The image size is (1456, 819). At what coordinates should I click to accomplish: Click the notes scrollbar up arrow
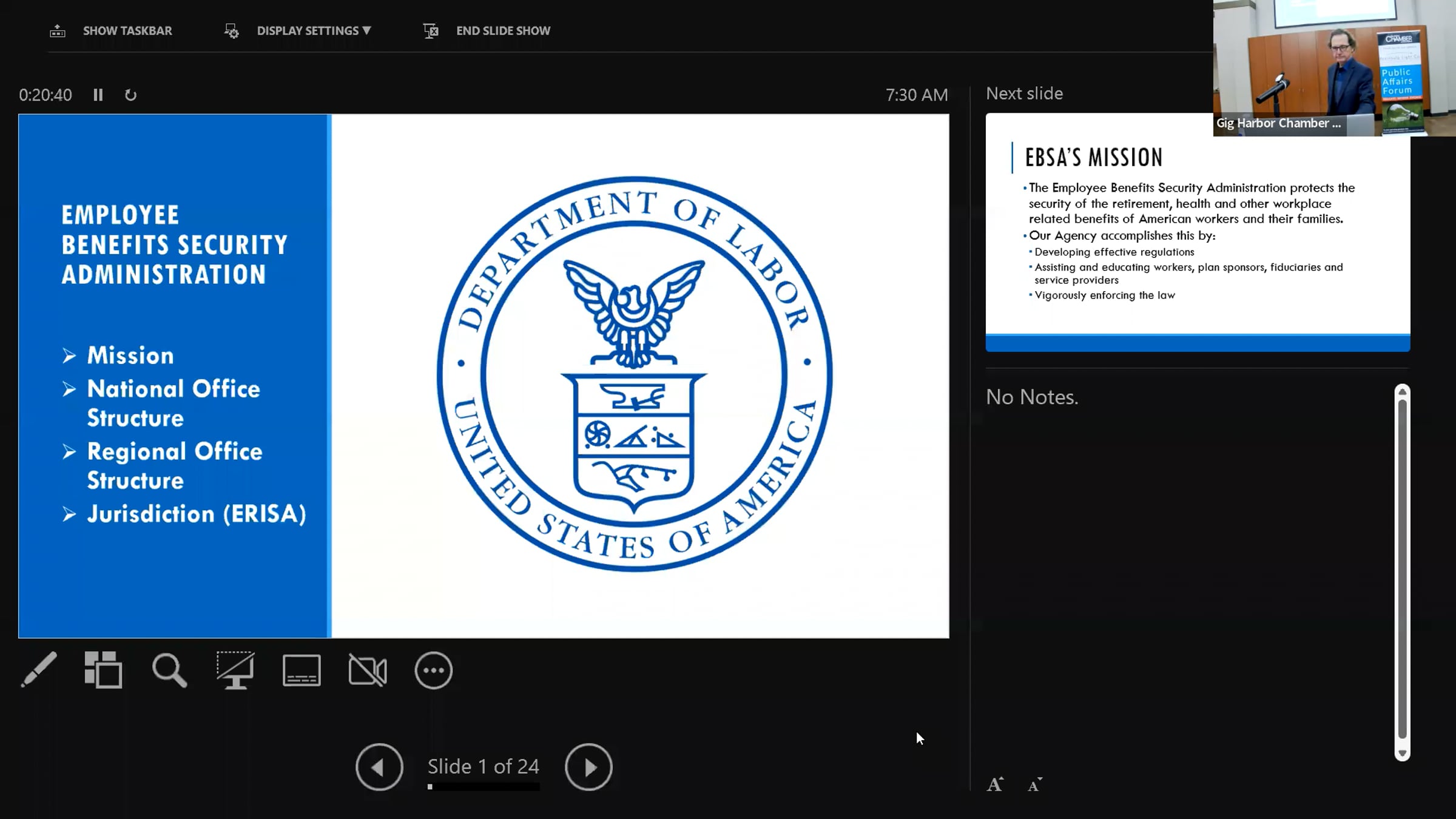(x=1402, y=391)
